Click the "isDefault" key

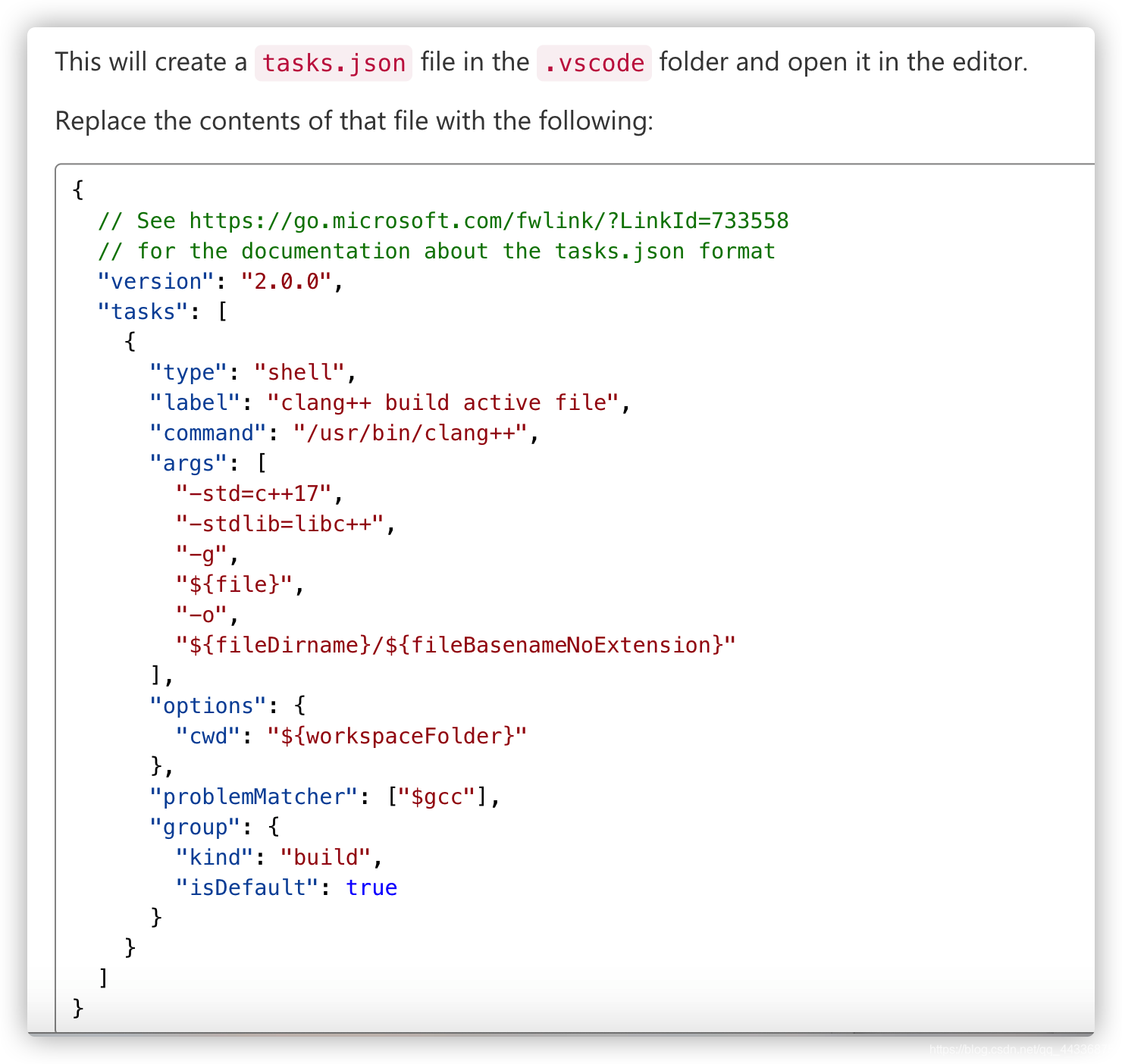[247, 887]
